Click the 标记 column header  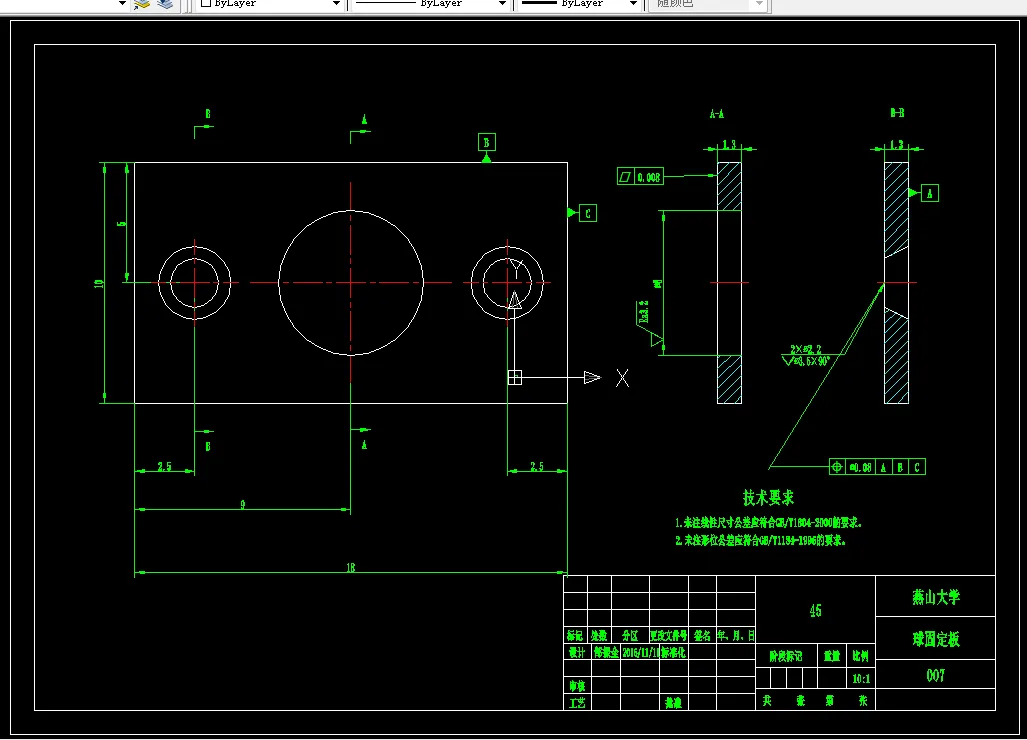[x=574, y=635]
